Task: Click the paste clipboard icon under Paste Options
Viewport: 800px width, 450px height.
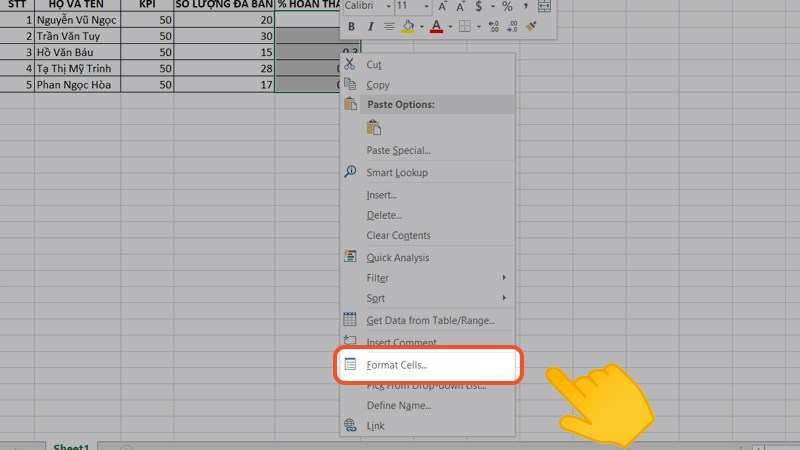Action: click(x=374, y=127)
